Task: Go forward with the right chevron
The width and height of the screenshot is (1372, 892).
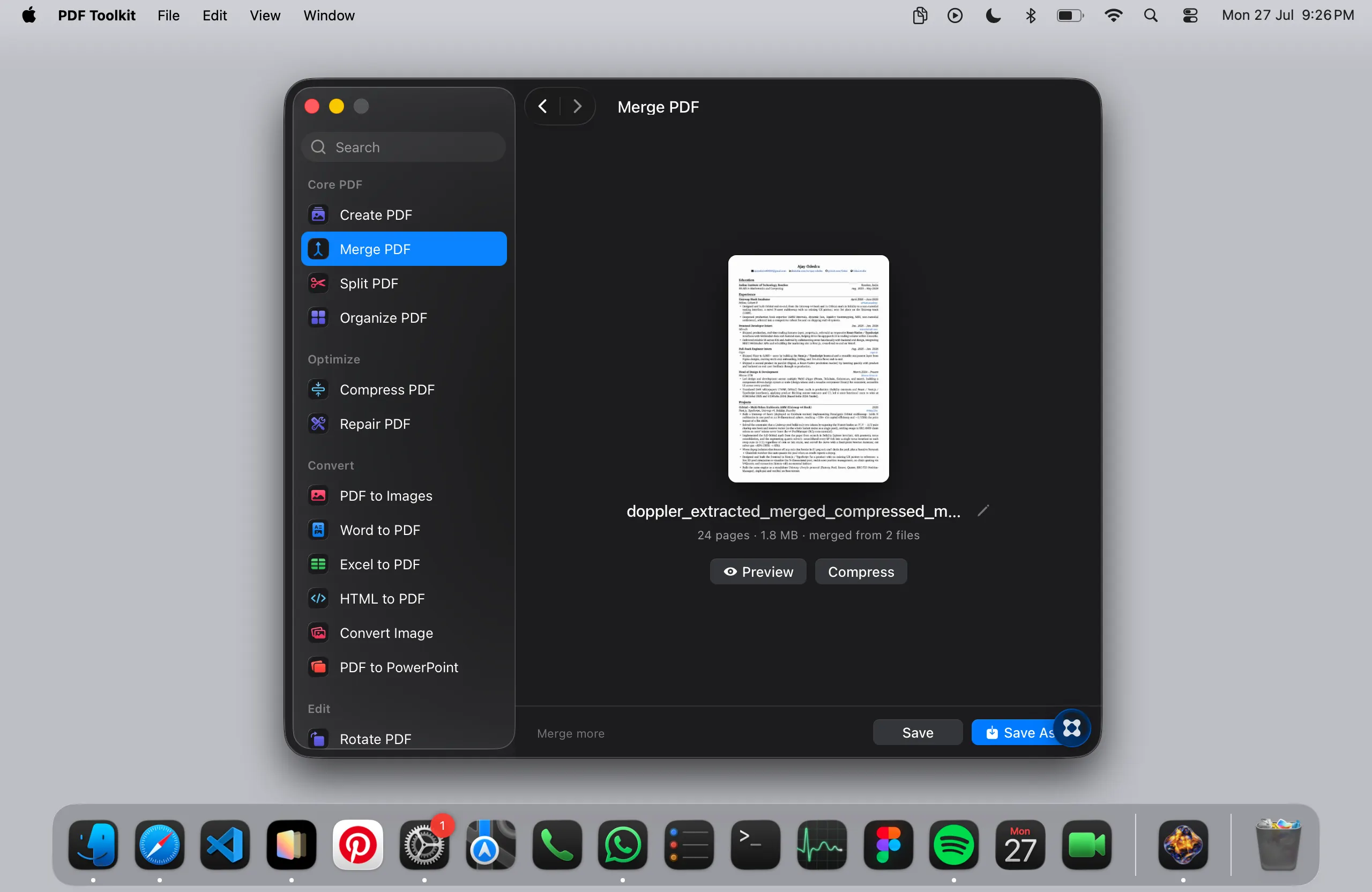Action: coord(577,106)
